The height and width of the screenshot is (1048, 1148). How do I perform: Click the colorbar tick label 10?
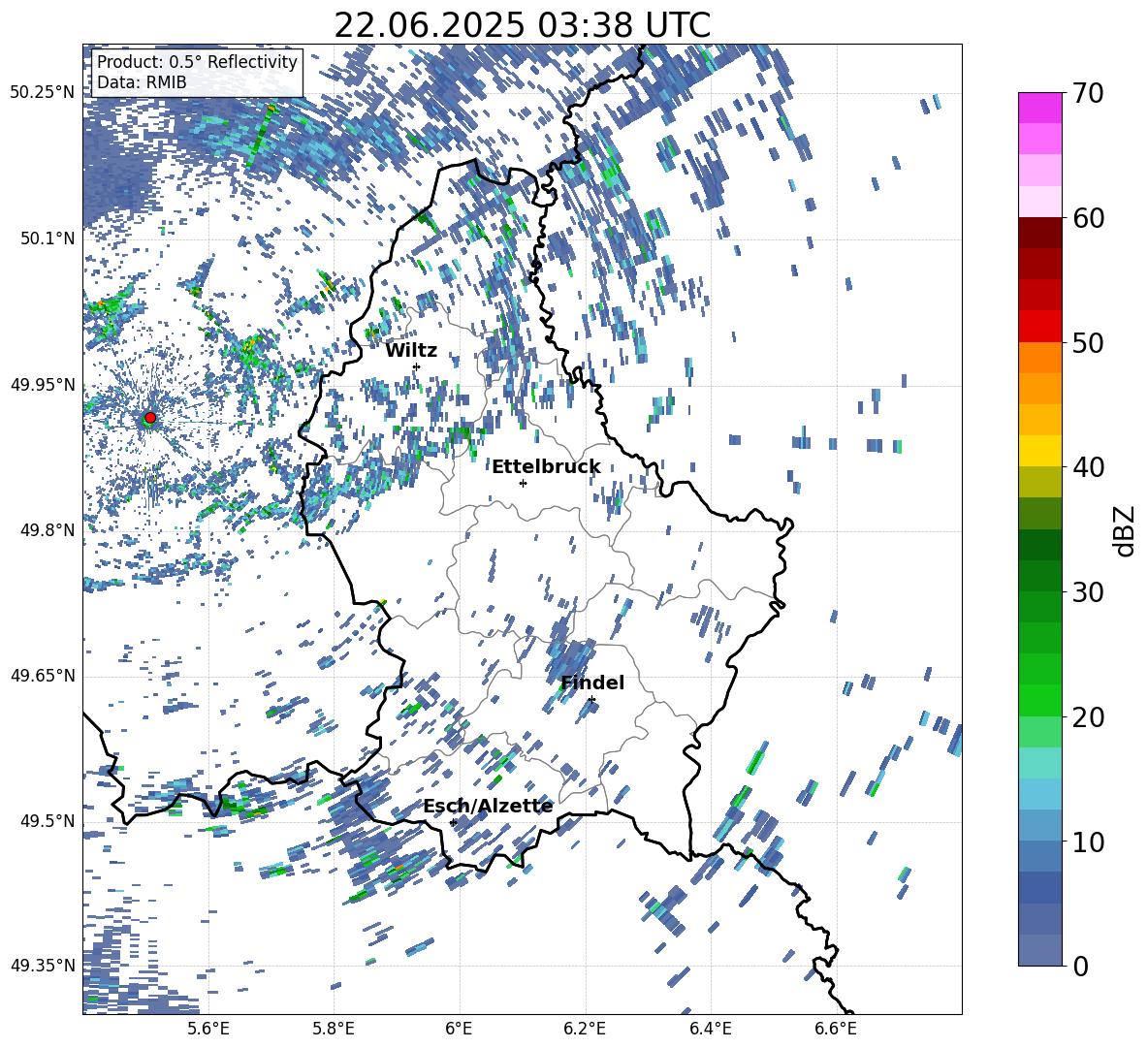(1088, 842)
